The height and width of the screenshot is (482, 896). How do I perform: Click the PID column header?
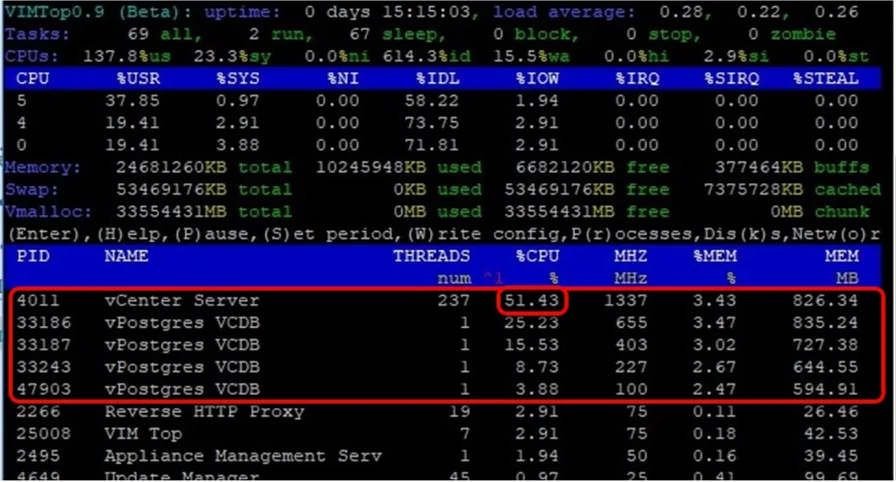[33, 256]
